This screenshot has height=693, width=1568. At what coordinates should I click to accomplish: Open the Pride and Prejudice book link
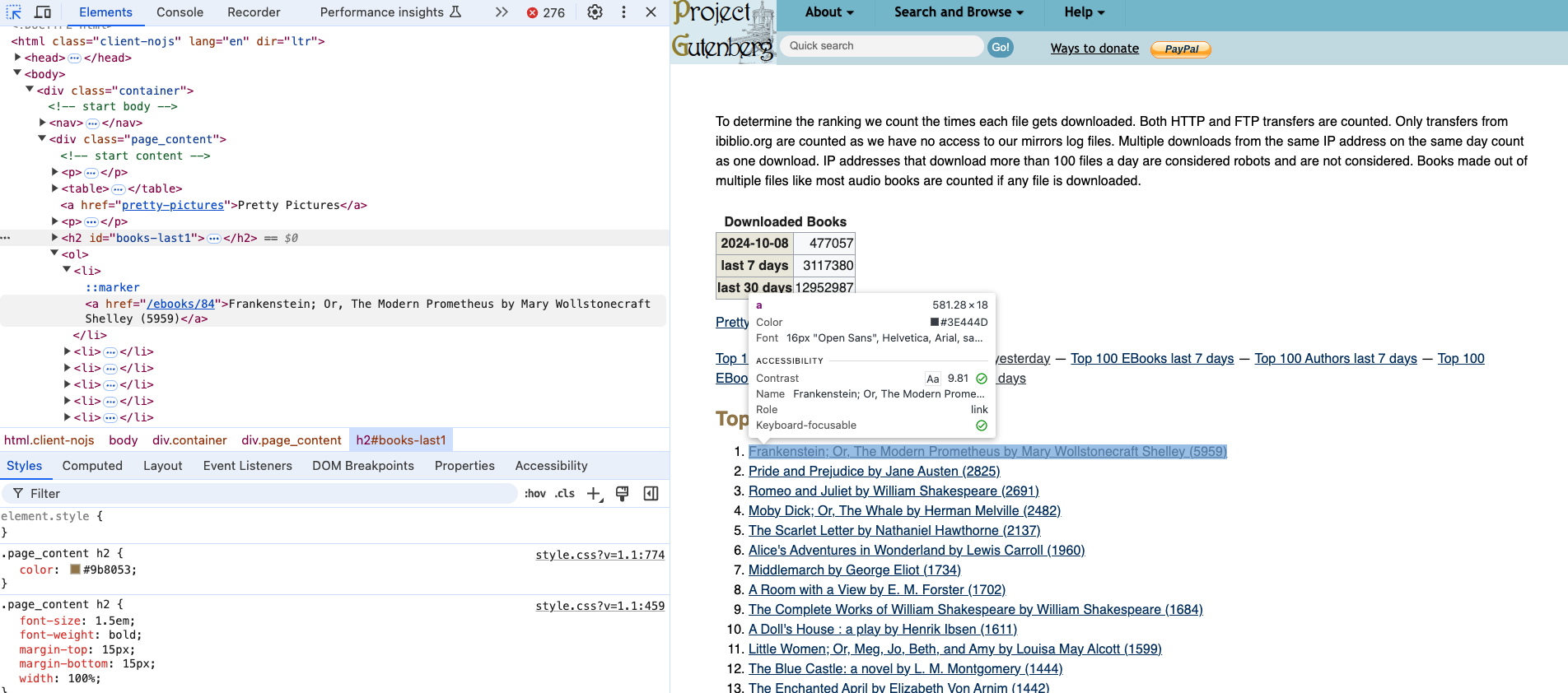point(874,472)
